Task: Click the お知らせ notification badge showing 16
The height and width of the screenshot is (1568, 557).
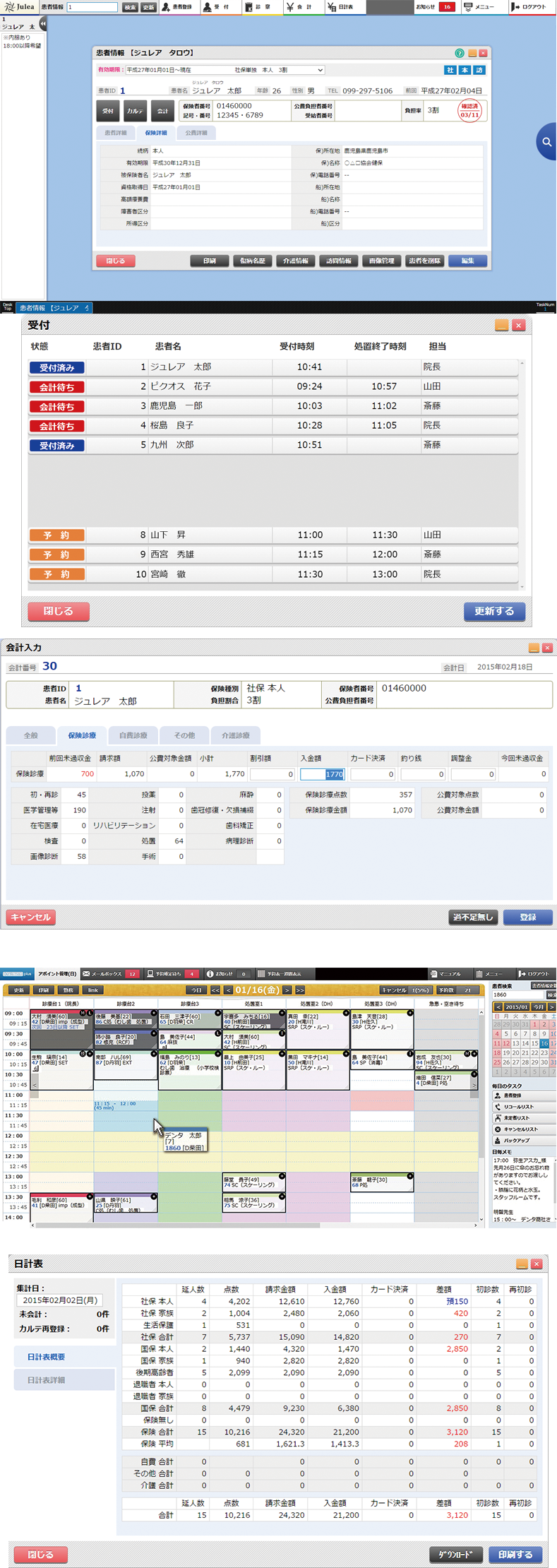Action: (x=446, y=7)
